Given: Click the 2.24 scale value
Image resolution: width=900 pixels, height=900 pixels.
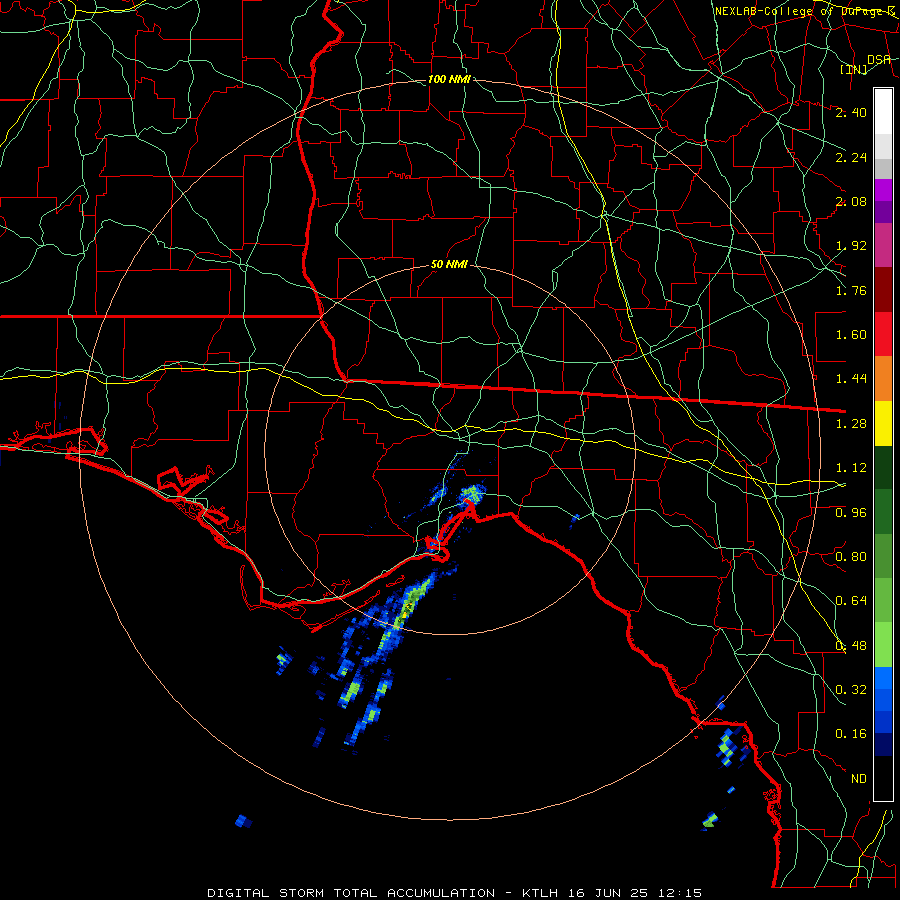Looking at the screenshot, I should tap(851, 157).
